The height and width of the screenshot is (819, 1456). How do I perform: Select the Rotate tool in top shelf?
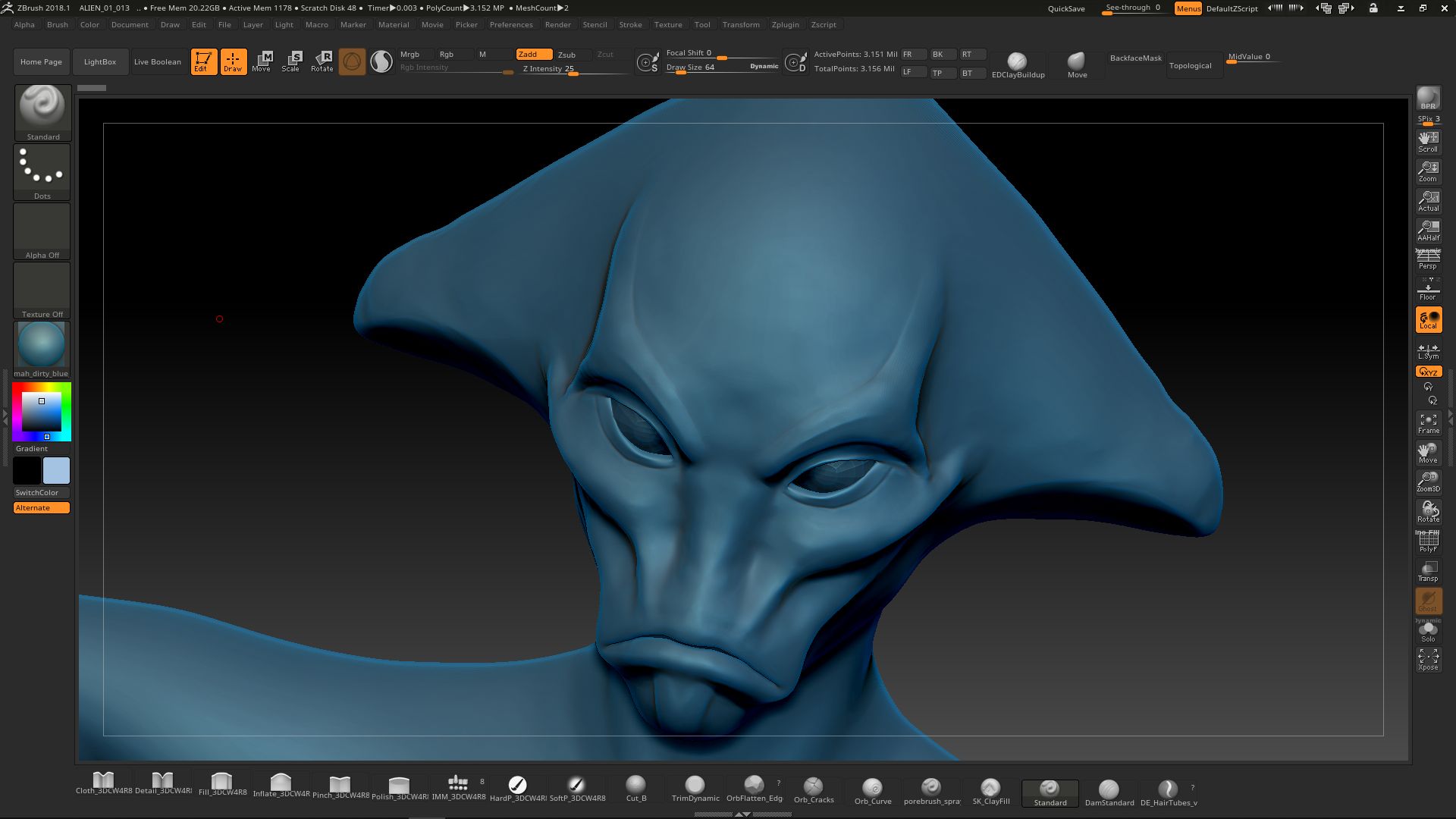[x=322, y=61]
